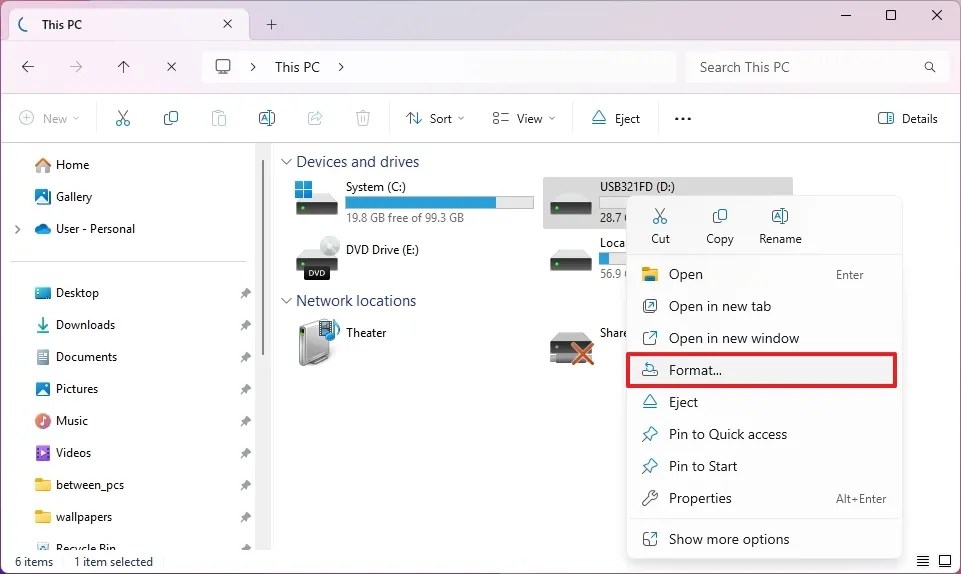This screenshot has width=961, height=574.
Task: Click the Delete trash icon in toolbar
Action: coord(363,118)
